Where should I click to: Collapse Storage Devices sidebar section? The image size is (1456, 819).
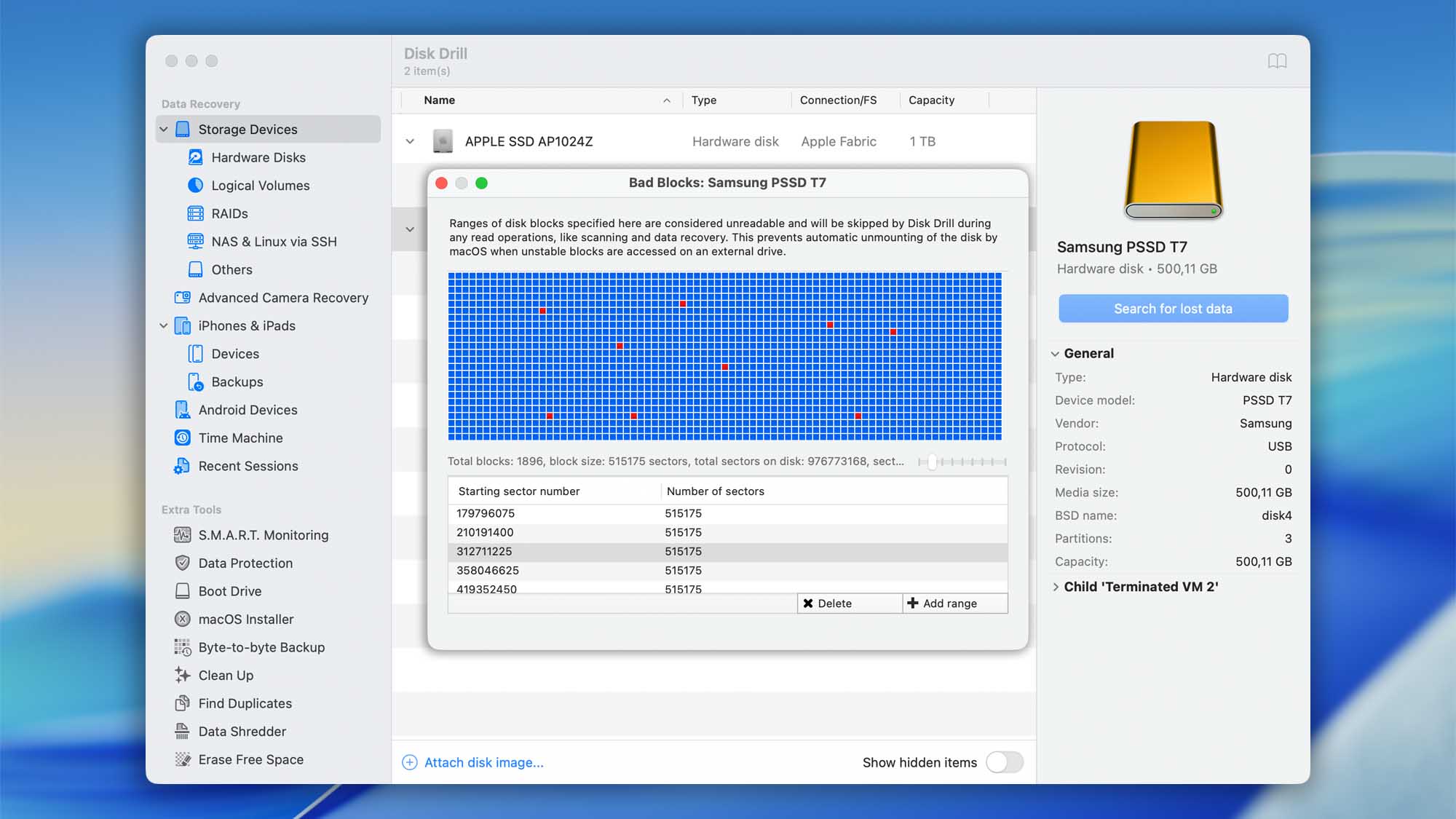pos(164,130)
